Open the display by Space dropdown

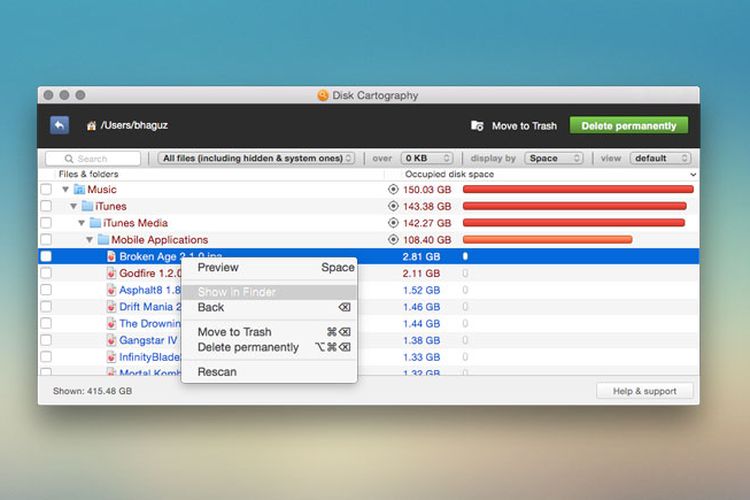pos(554,158)
